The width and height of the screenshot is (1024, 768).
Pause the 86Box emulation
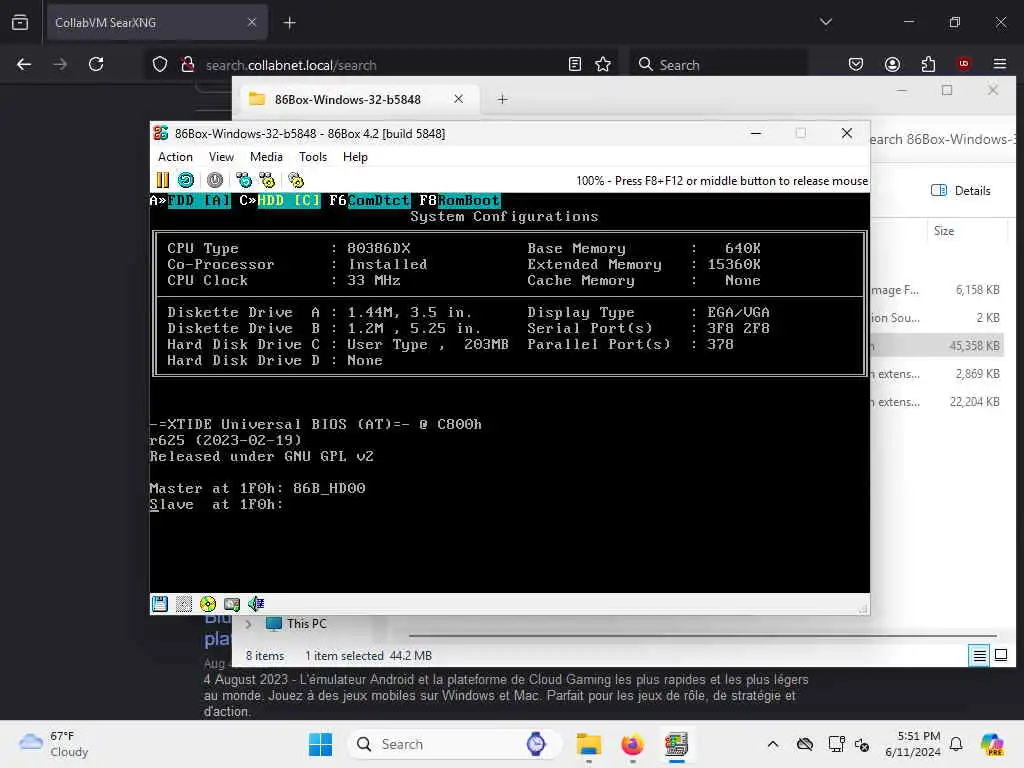pyautogui.click(x=163, y=180)
